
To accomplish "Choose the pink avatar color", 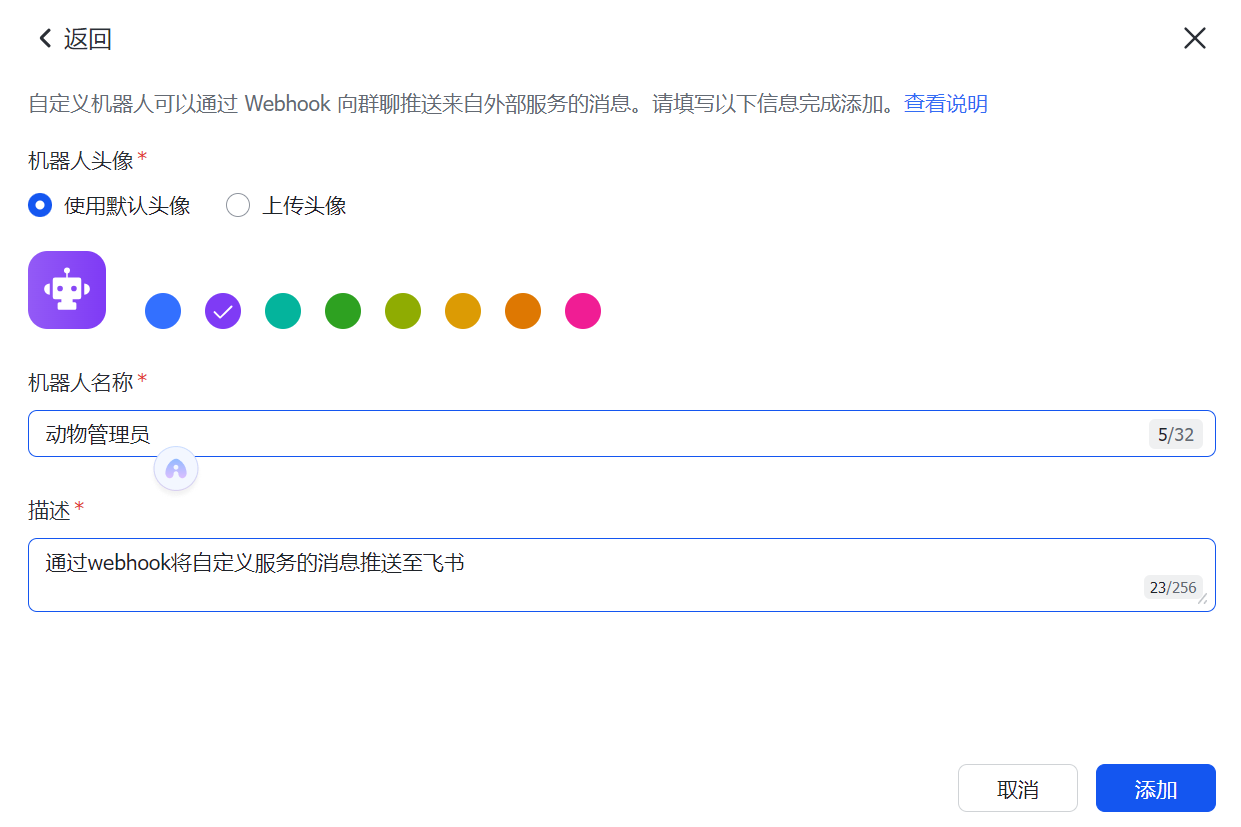I will pos(583,311).
